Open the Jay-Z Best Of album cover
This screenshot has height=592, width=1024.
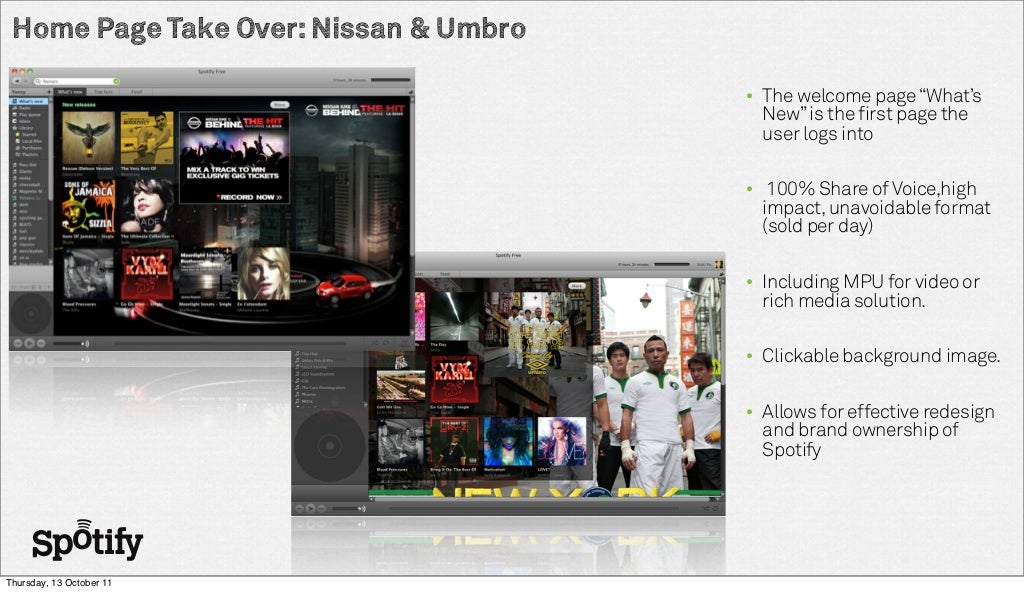coord(455,442)
